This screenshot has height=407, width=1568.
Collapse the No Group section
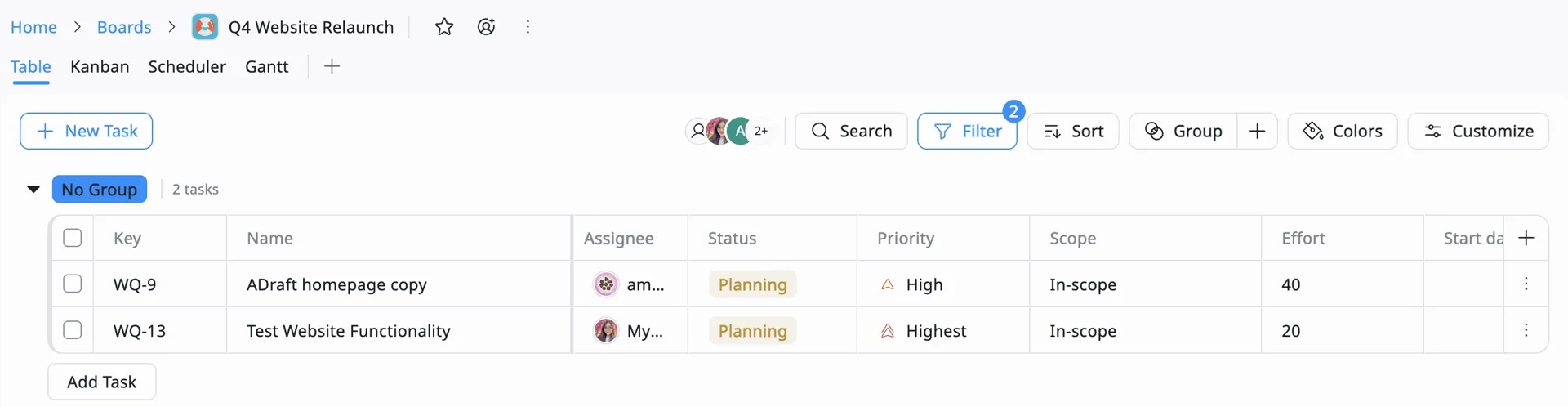33,189
